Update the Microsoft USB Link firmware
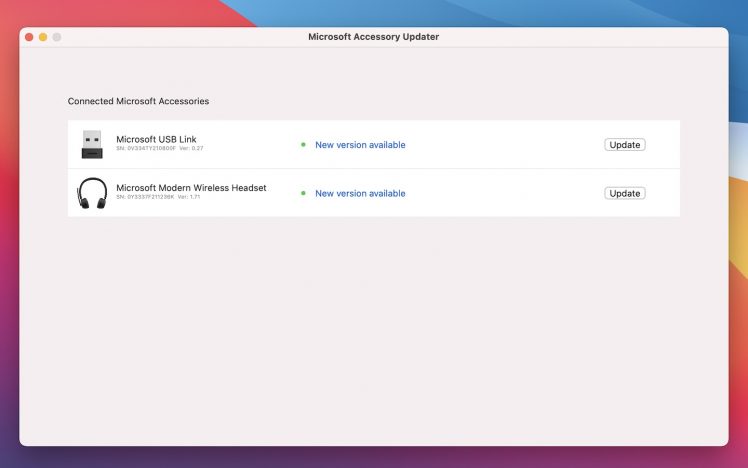Screen dimensions: 748x468 click(x=624, y=145)
